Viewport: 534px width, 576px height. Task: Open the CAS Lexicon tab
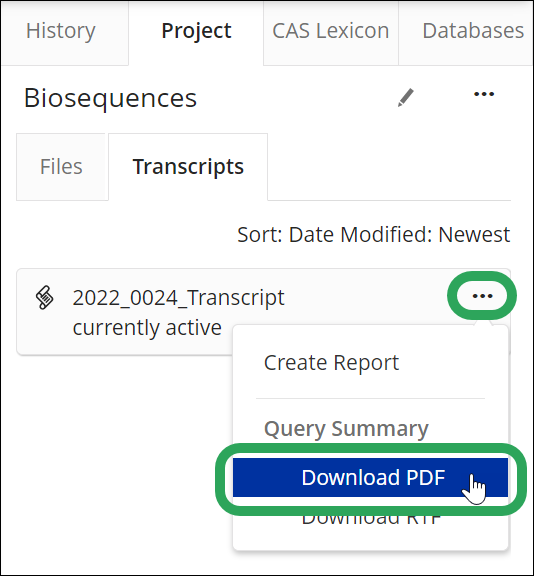331,32
